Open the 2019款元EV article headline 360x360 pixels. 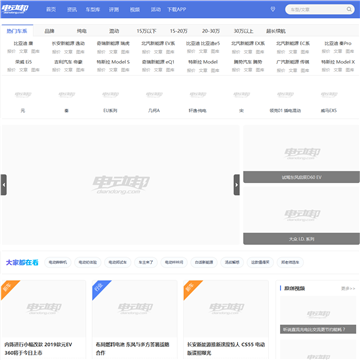38,348
